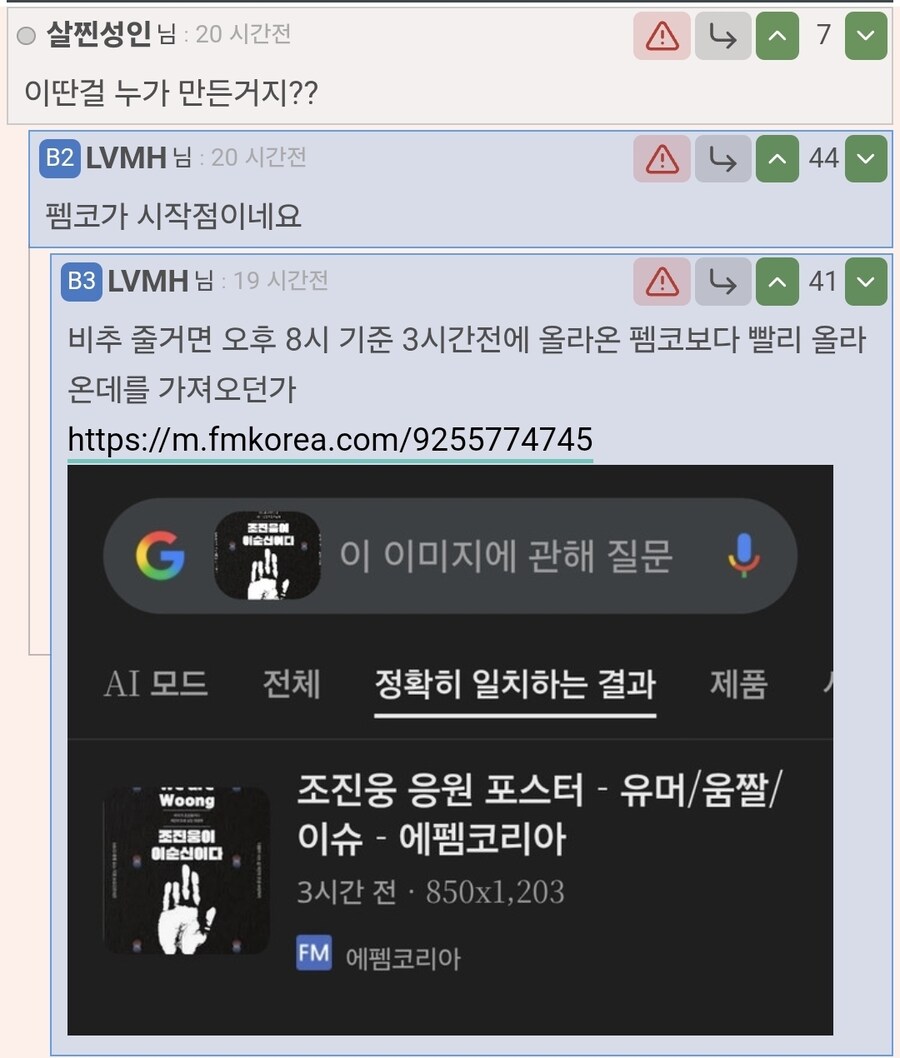This screenshot has height=1058, width=900.
Task: Switch to the 전체 tab
Action: [291, 684]
